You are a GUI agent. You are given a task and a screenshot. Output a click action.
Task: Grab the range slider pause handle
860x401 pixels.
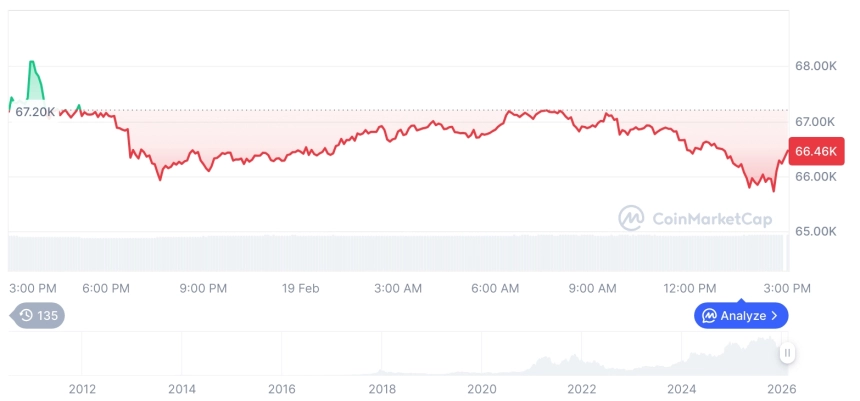pyautogui.click(x=787, y=353)
